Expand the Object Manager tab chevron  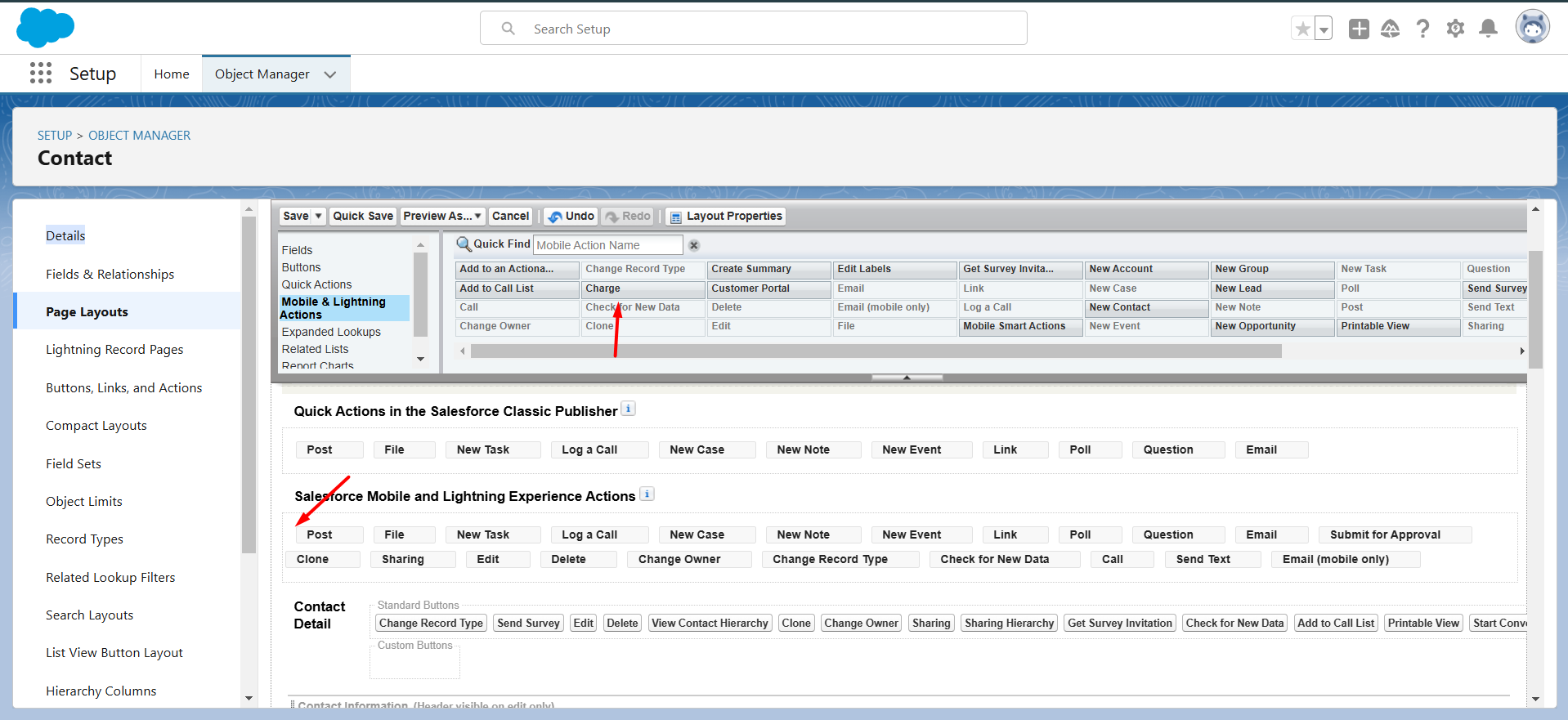click(330, 74)
